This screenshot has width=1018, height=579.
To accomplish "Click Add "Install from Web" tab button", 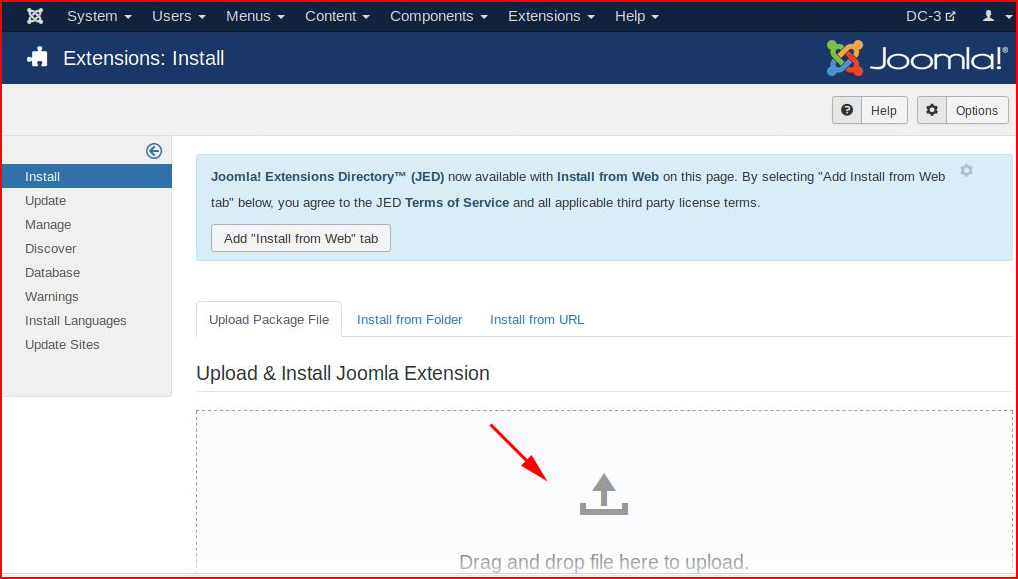I will [301, 238].
